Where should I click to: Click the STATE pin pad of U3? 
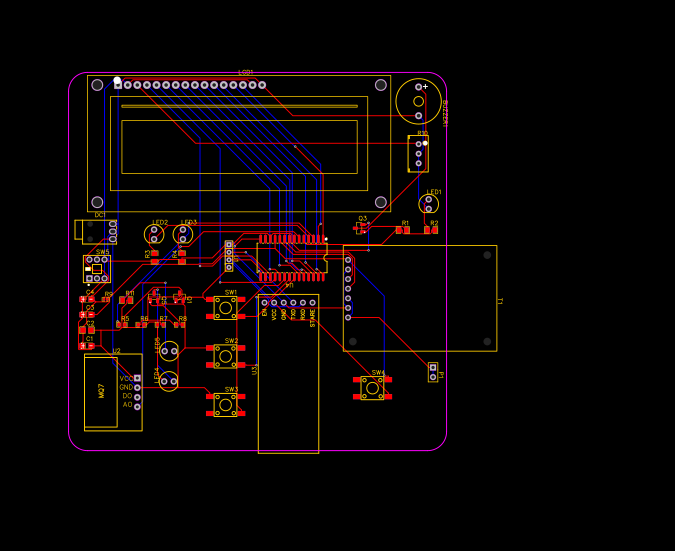click(313, 303)
